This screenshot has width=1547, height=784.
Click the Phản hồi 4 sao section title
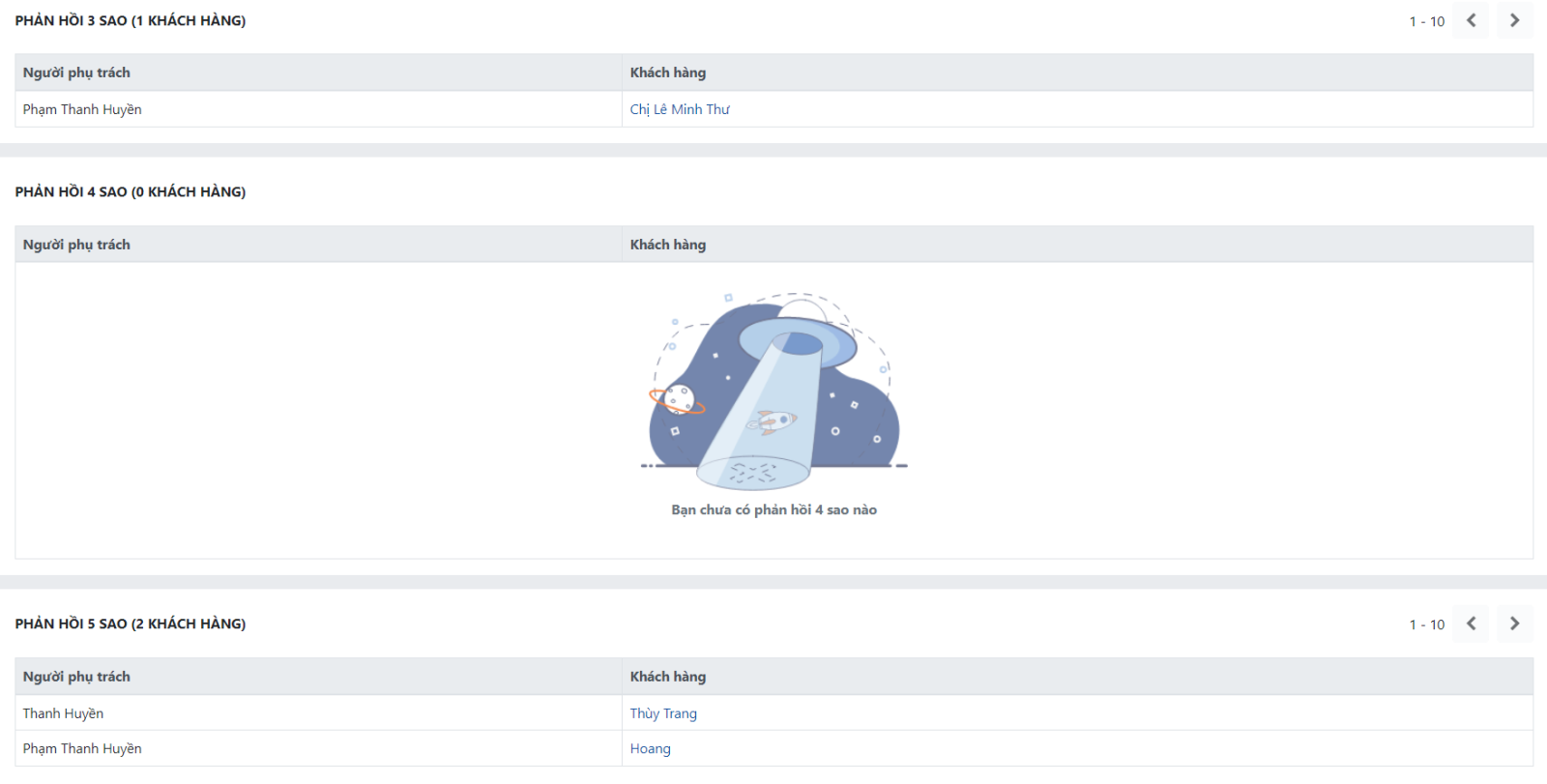pos(131,191)
